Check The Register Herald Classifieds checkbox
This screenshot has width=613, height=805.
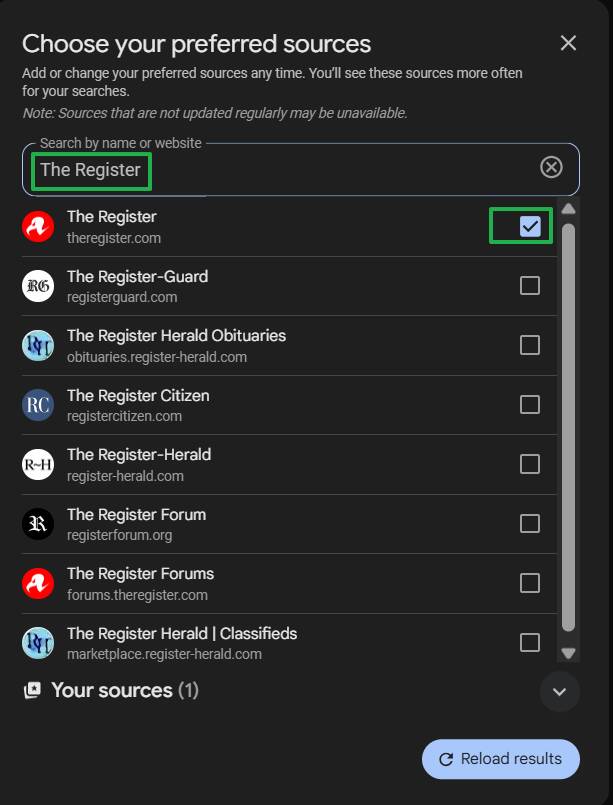[530, 643]
